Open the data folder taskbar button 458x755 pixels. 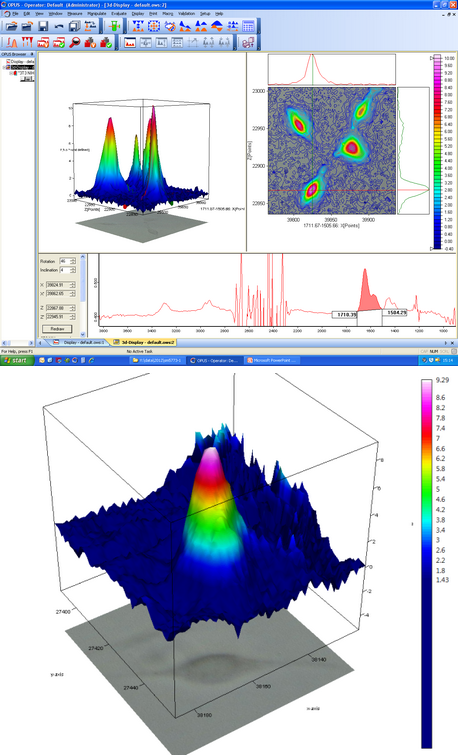pos(158,360)
